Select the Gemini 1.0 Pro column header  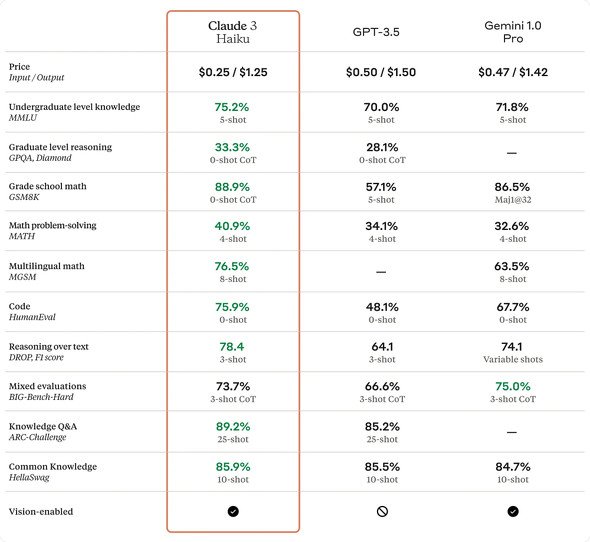(512, 32)
